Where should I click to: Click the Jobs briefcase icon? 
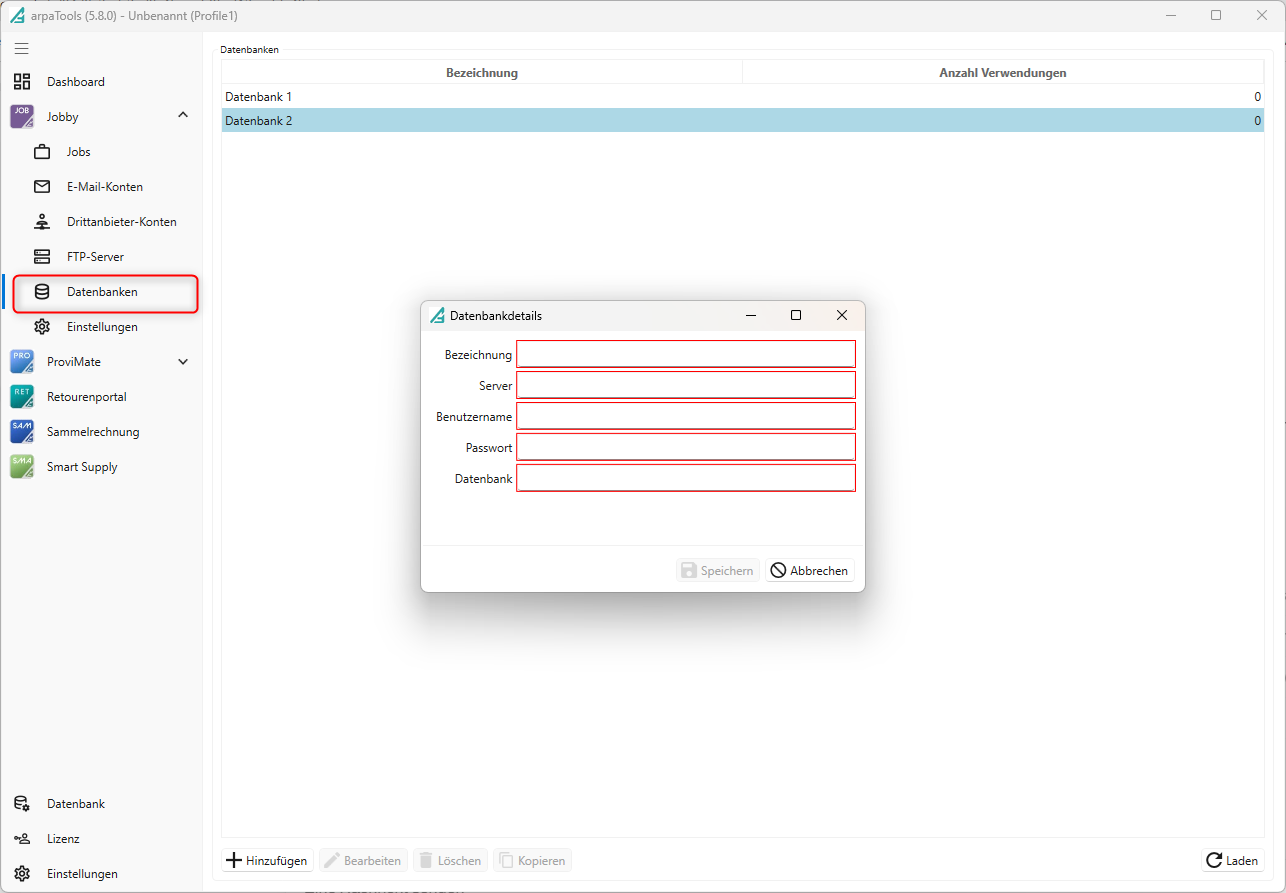tap(42, 152)
